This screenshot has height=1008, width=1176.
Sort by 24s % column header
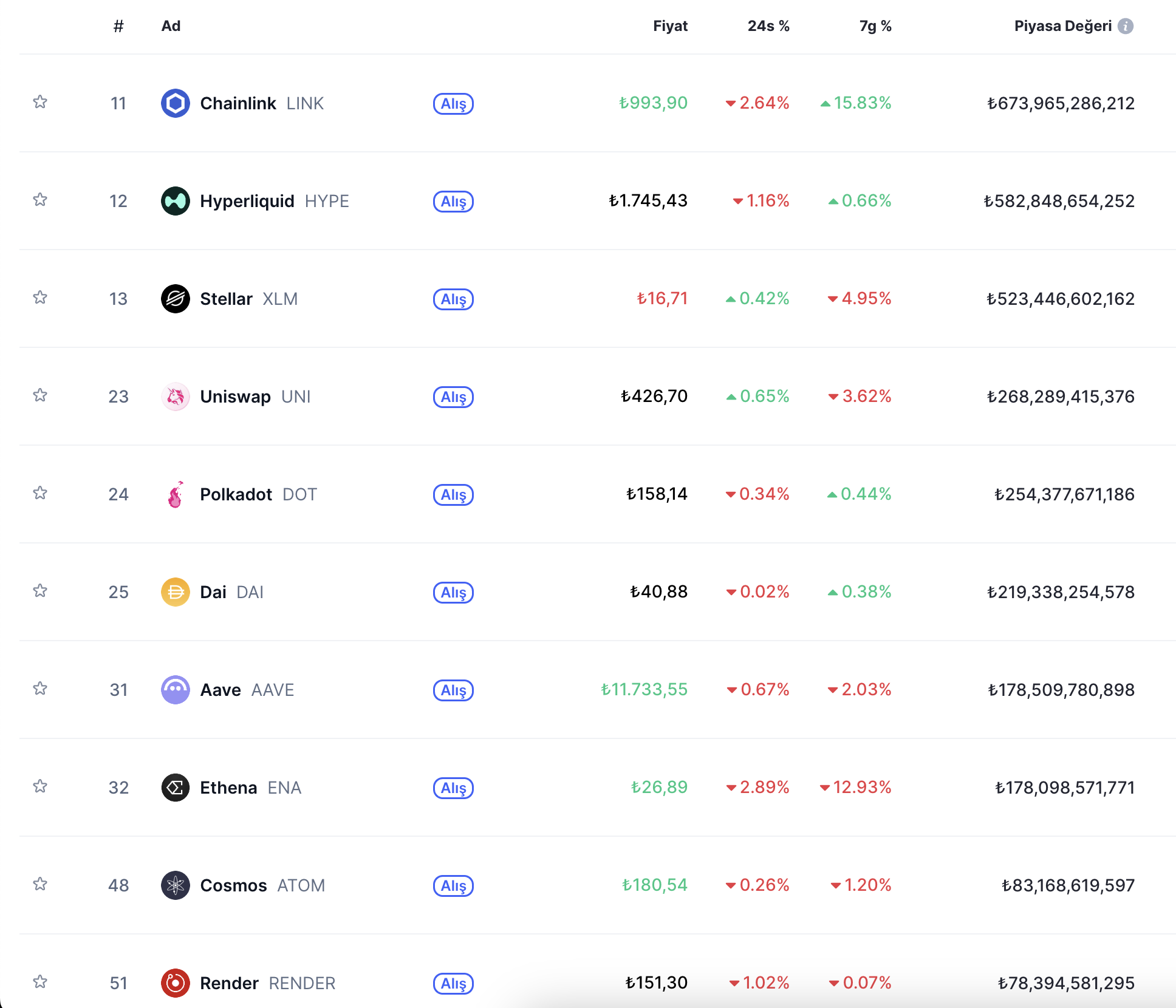tap(768, 26)
